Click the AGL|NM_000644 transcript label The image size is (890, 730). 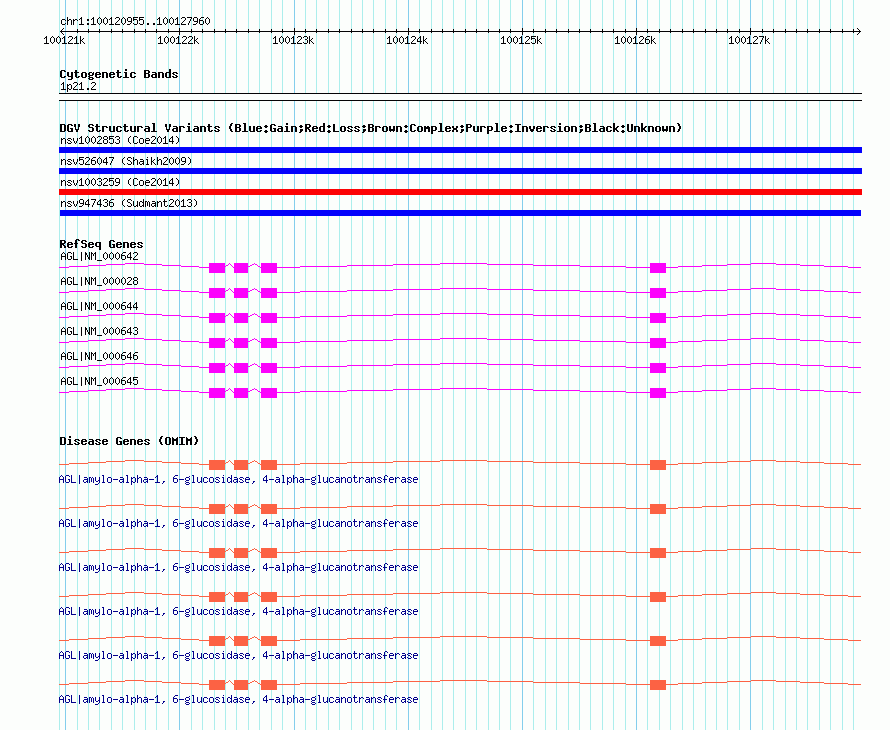[x=99, y=307]
